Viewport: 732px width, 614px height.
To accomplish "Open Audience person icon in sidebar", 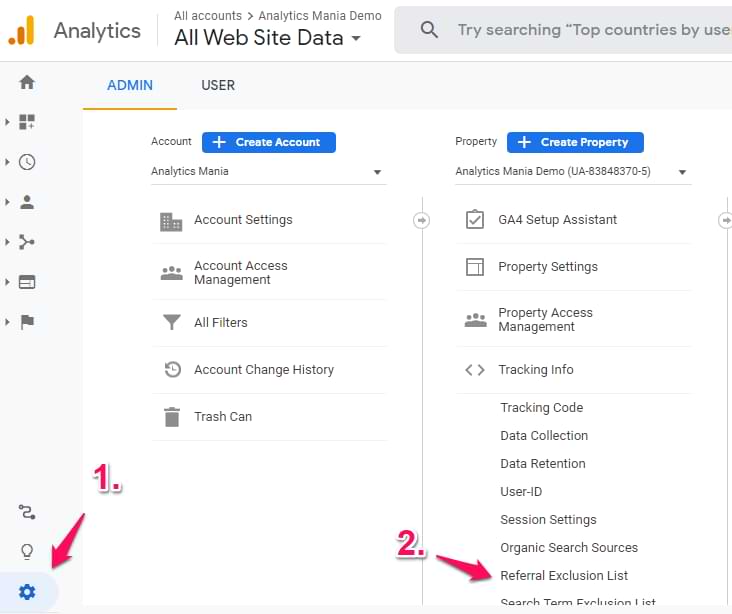I will click(27, 202).
